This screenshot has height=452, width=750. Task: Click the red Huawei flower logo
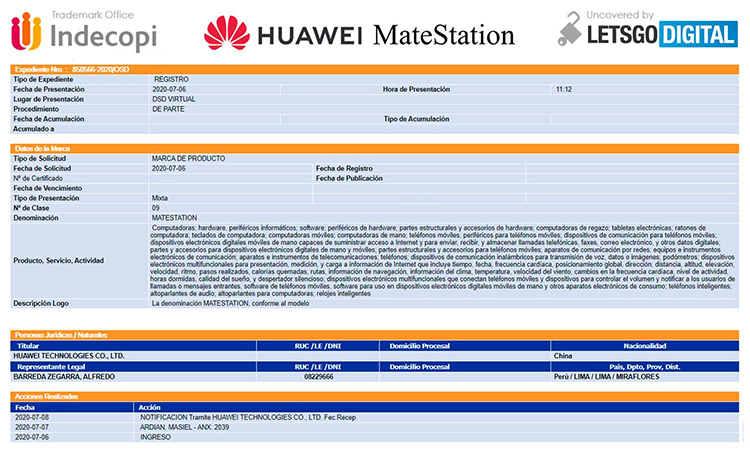(x=227, y=33)
